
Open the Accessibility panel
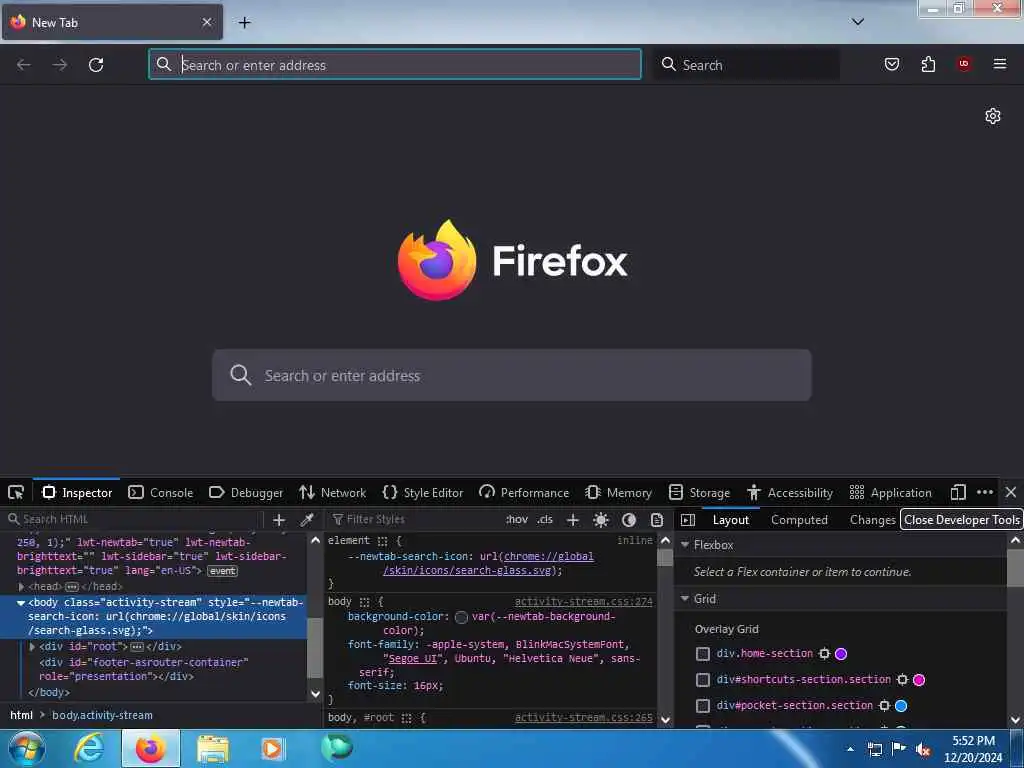pyautogui.click(x=790, y=492)
